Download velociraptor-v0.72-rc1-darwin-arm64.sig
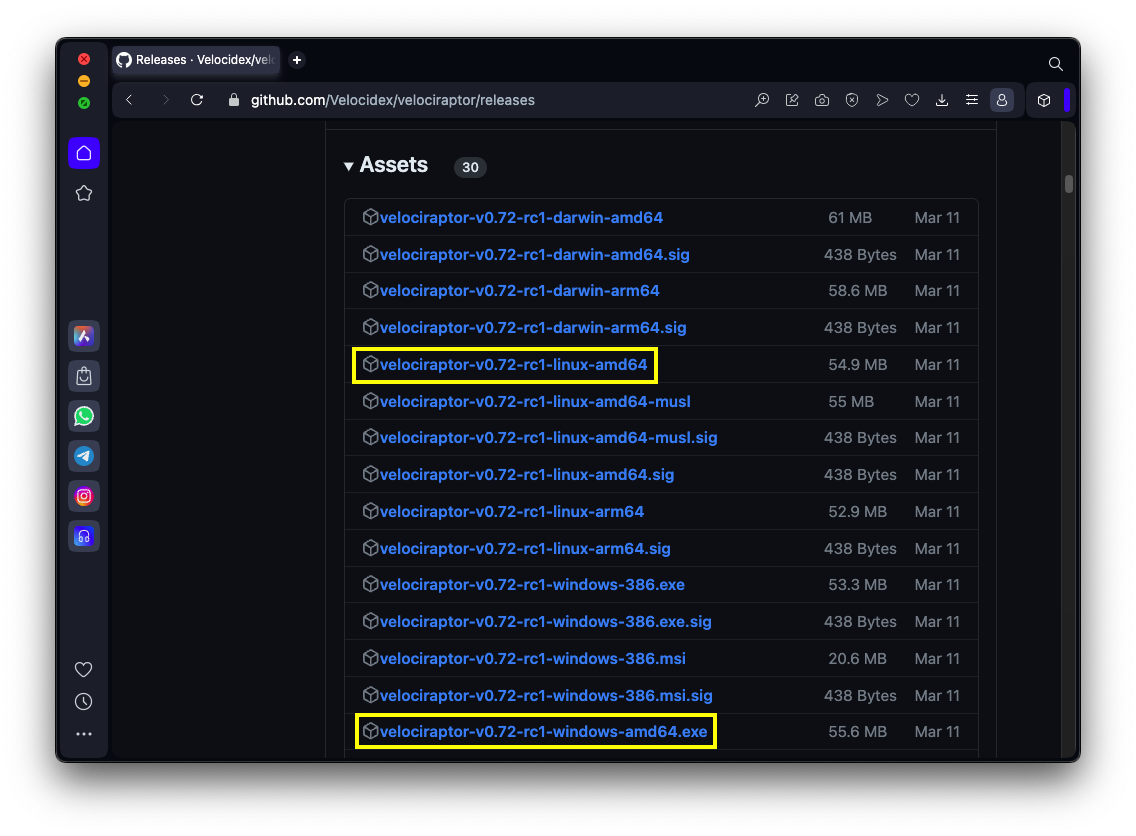 pyautogui.click(x=532, y=327)
